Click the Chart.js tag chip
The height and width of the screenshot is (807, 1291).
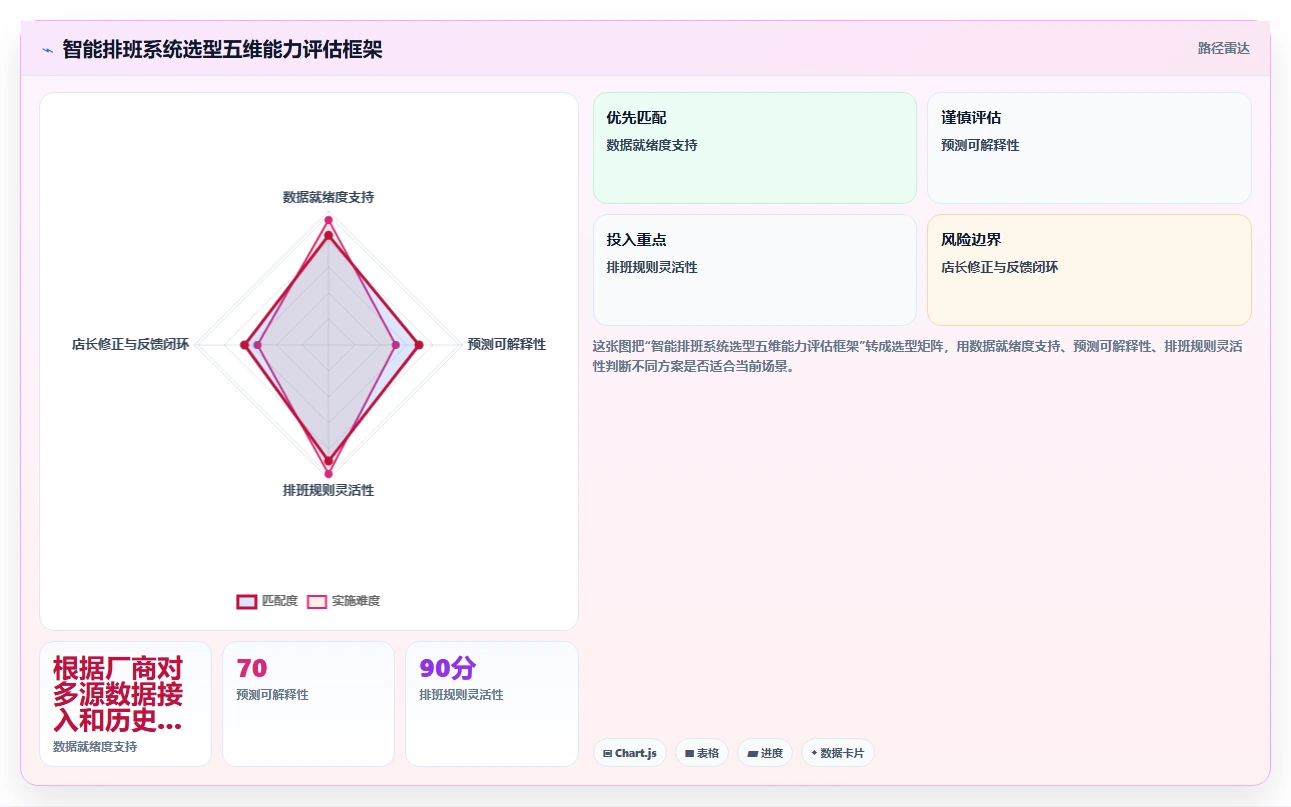pyautogui.click(x=629, y=753)
